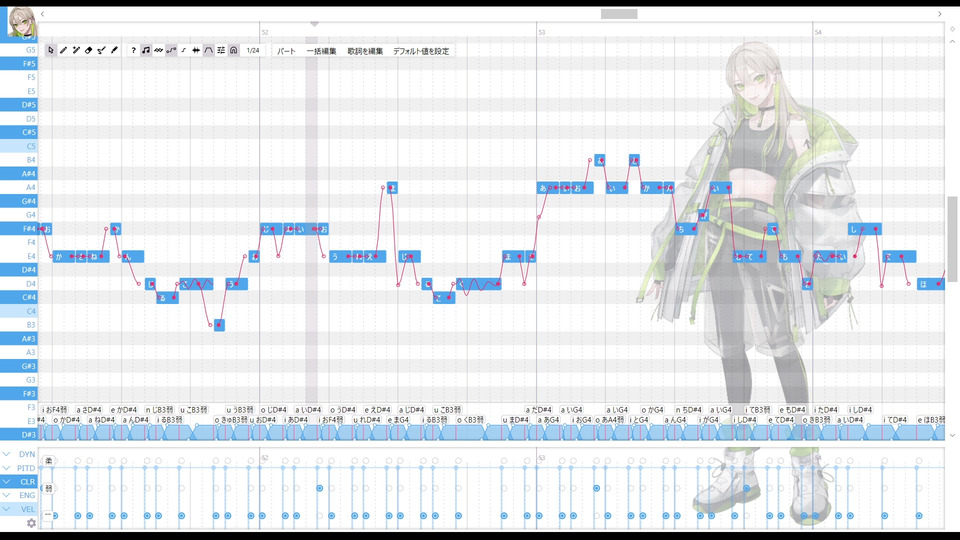Click phoneme label 'e もD#4'

[x=793, y=410]
